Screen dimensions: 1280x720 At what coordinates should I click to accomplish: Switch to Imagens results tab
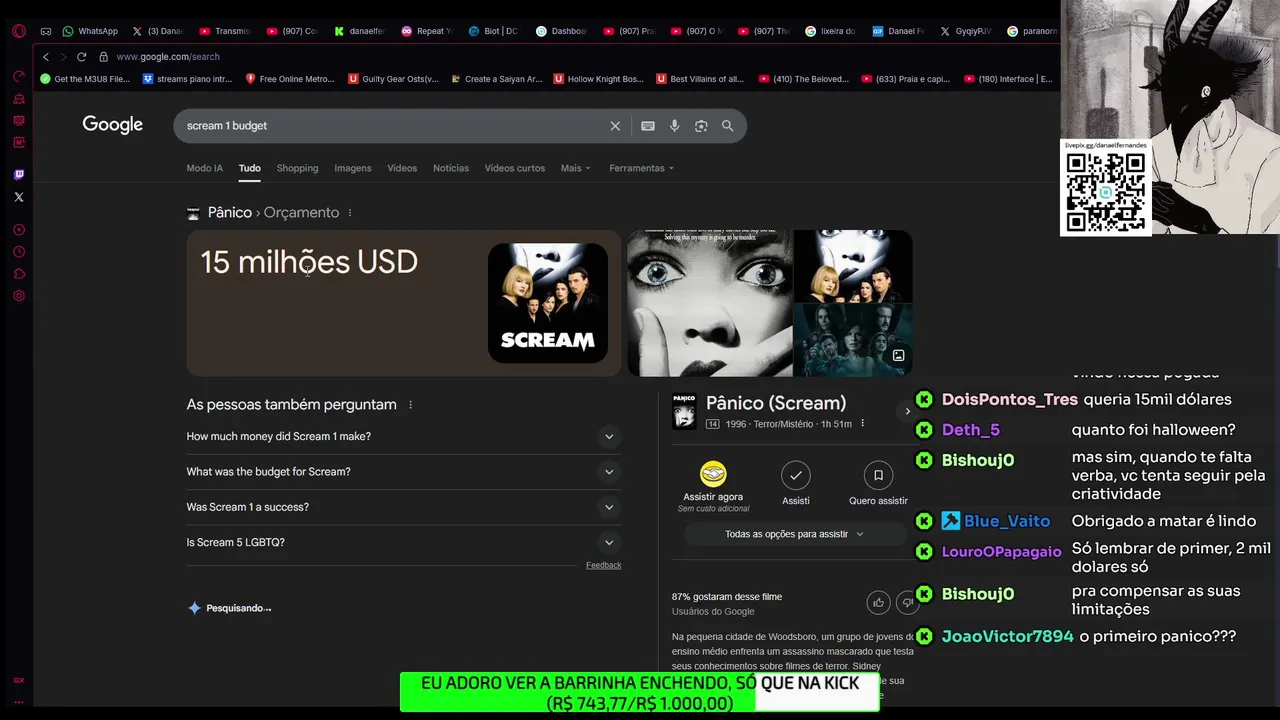(x=352, y=168)
